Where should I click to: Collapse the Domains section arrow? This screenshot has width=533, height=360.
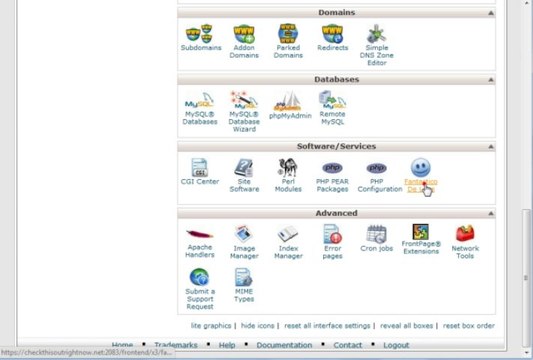coord(491,13)
